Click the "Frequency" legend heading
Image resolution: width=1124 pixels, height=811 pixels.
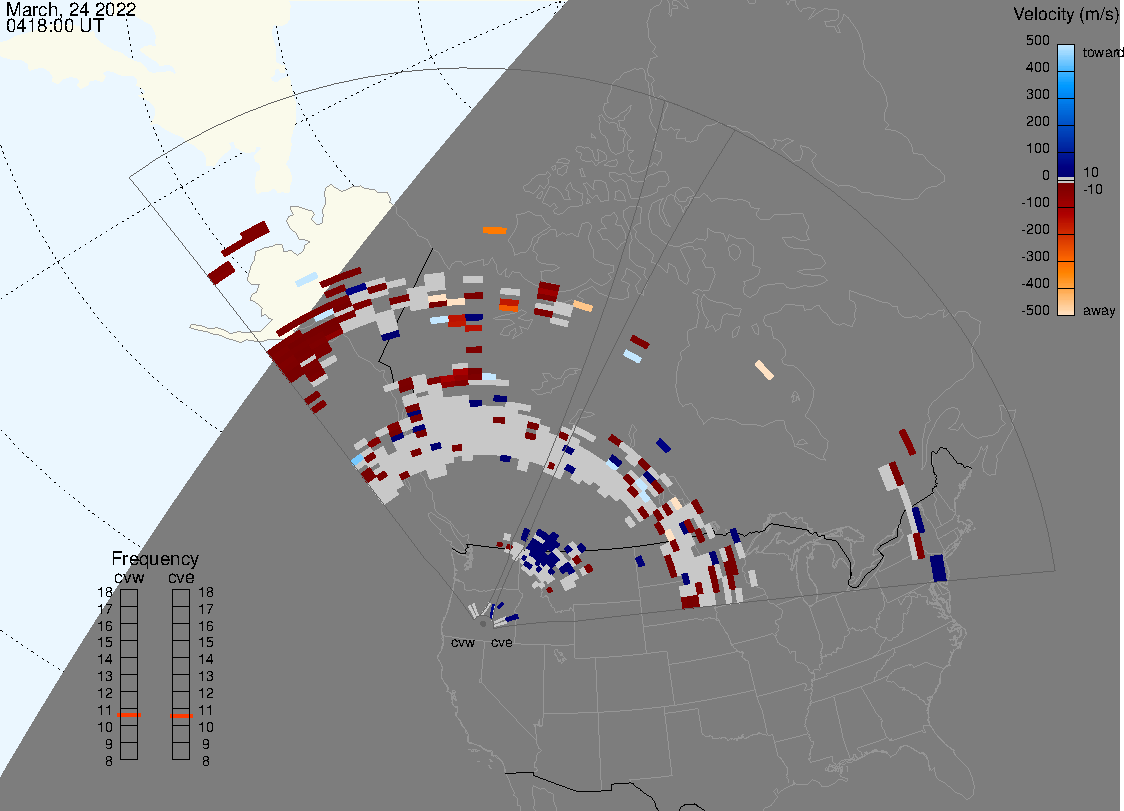click(155, 559)
